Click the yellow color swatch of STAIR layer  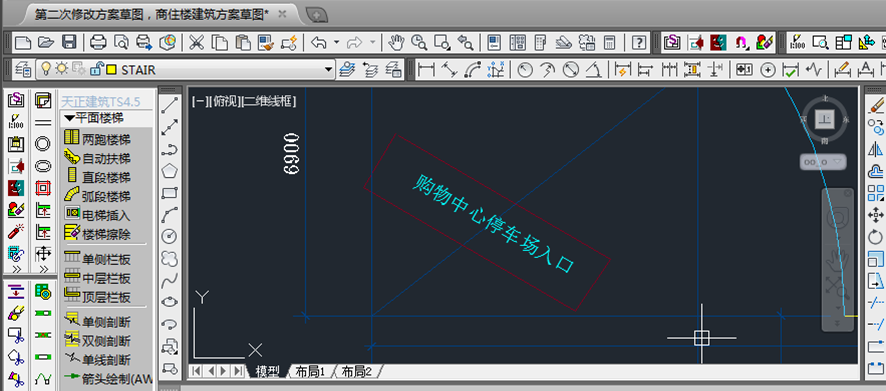tap(111, 70)
